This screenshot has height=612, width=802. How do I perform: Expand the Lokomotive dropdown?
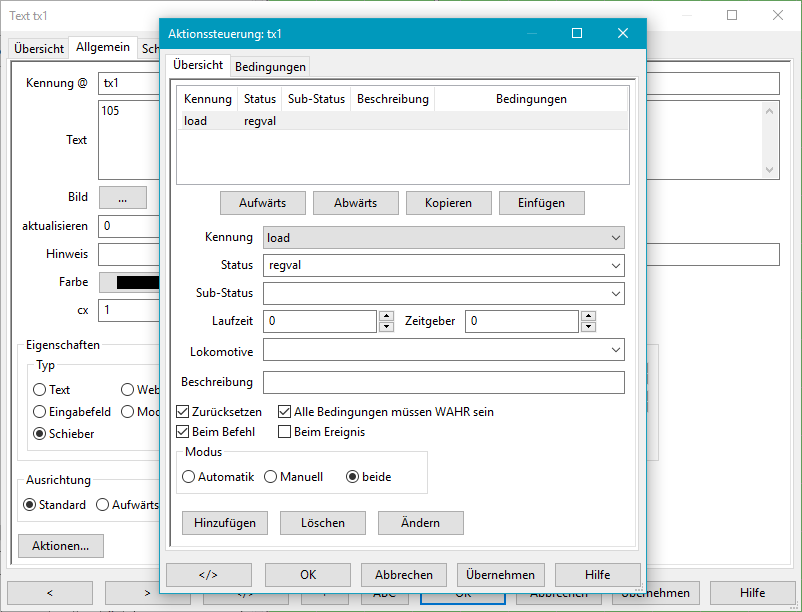pos(614,349)
